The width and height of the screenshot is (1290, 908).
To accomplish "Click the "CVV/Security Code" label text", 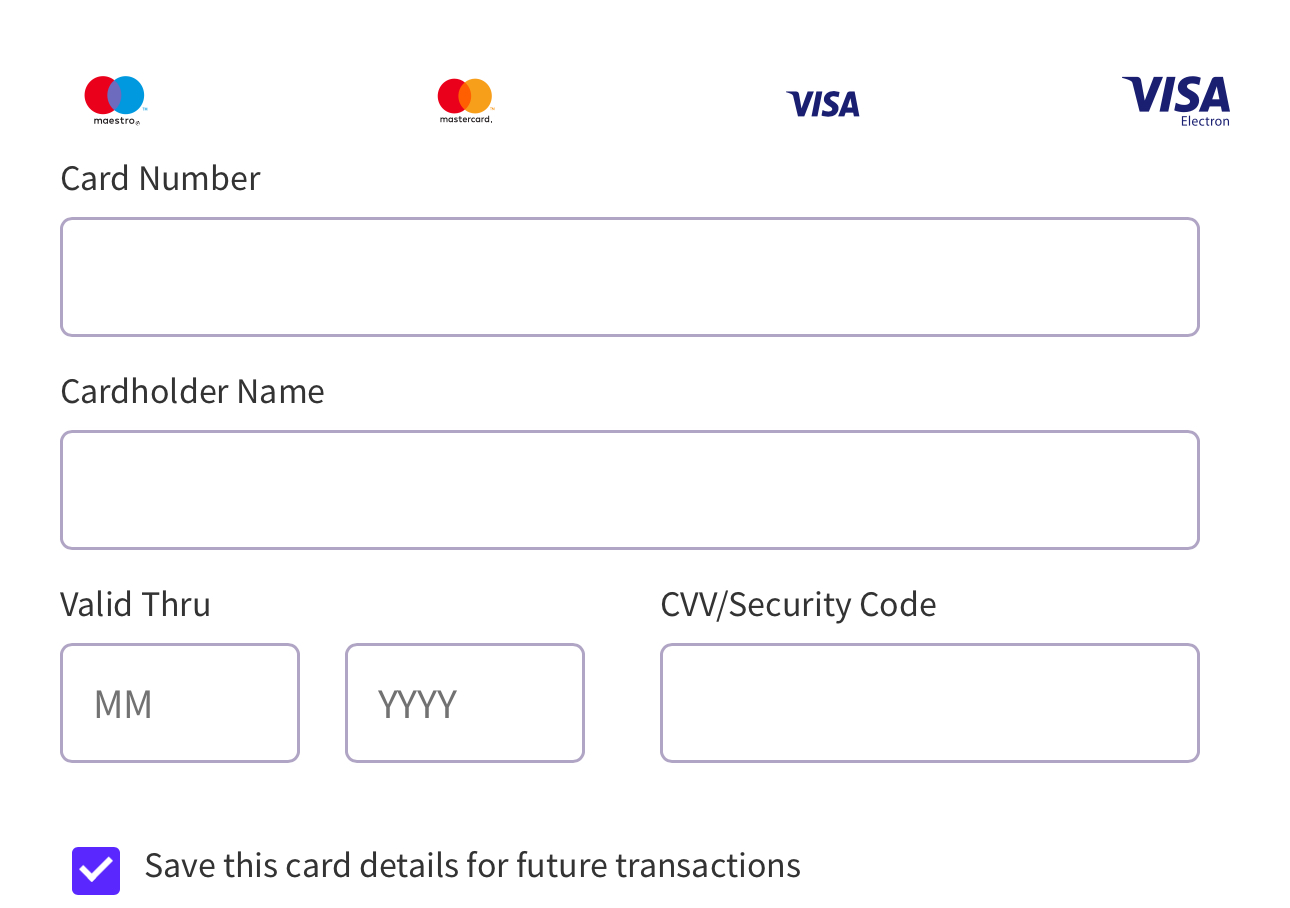I will [798, 605].
